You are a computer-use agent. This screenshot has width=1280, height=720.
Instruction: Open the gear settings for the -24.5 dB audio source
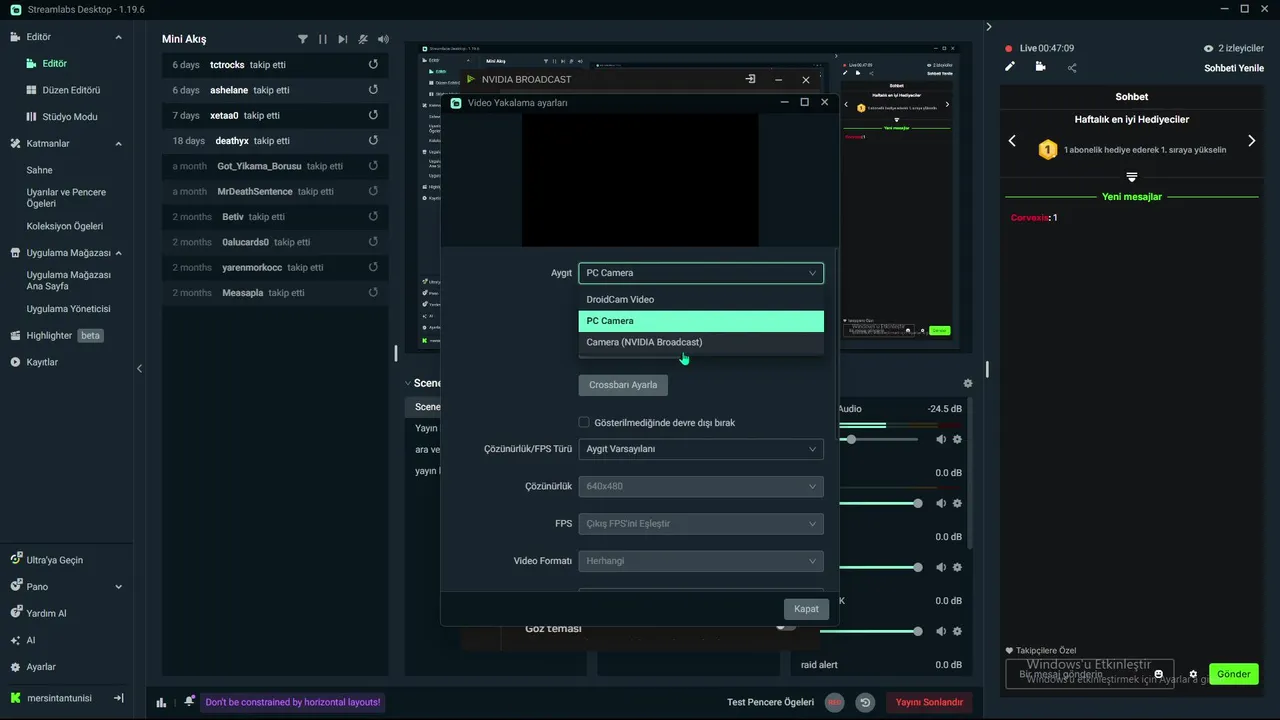point(957,439)
